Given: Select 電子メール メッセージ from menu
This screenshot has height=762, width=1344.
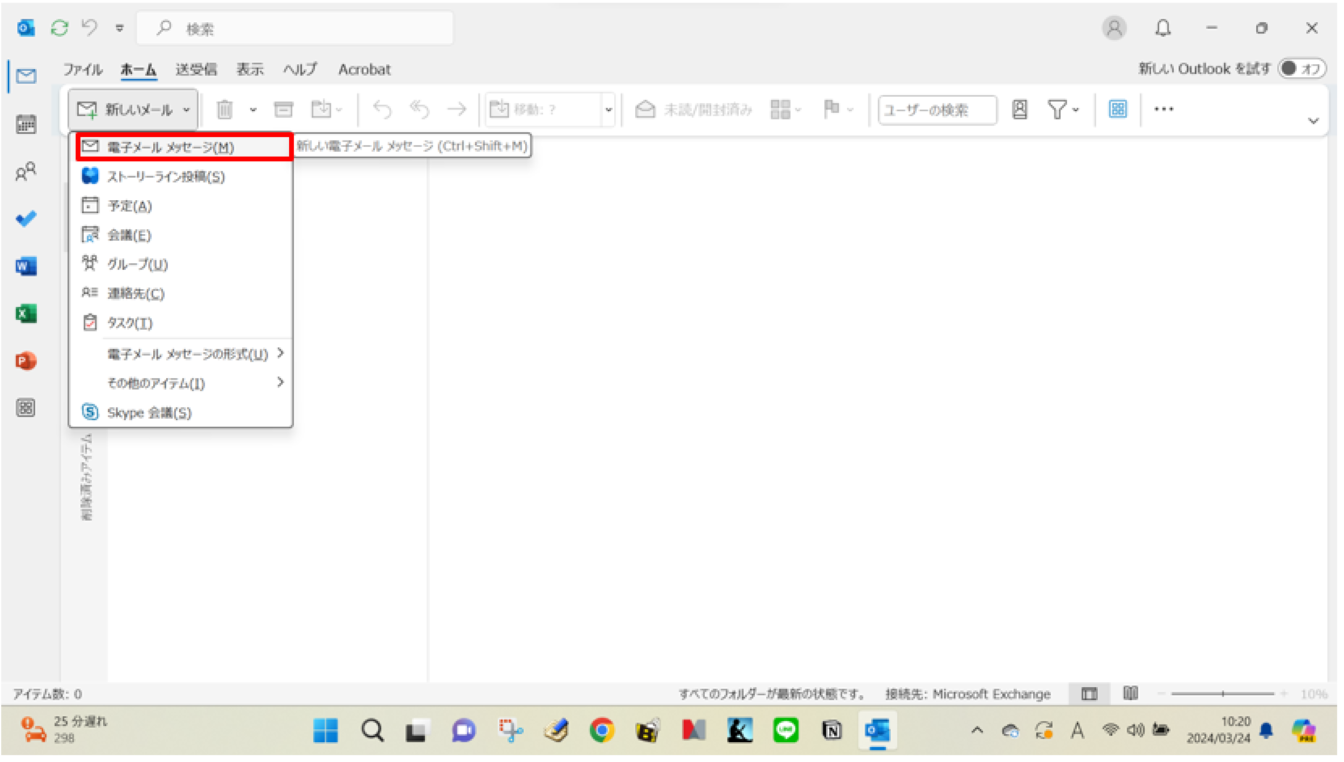Looking at the screenshot, I should tap(170, 147).
